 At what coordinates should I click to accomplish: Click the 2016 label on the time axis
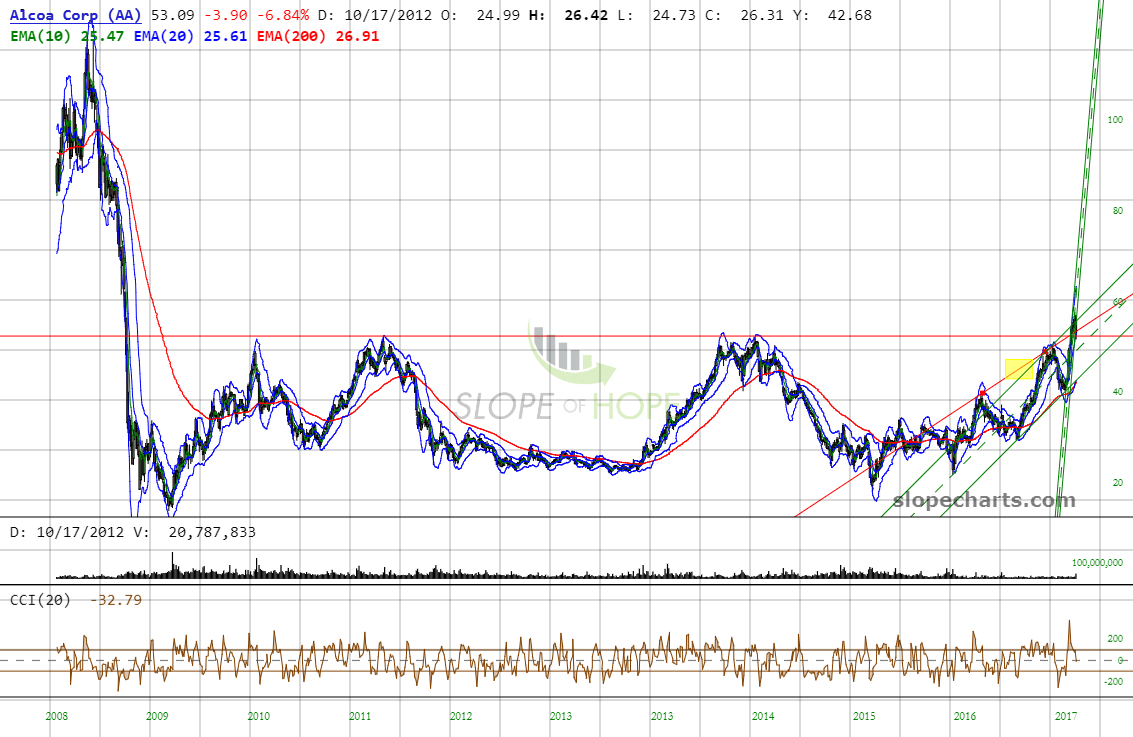pos(965,716)
